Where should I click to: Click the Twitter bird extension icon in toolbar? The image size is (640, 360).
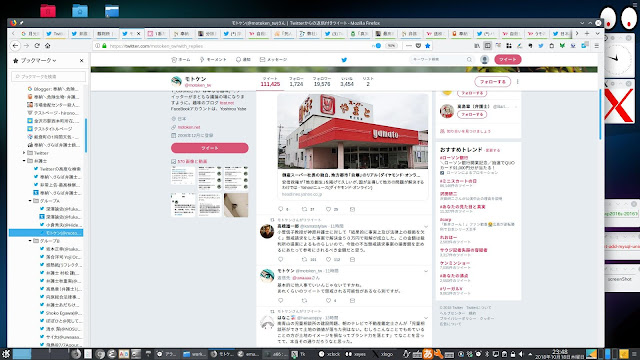540,46
